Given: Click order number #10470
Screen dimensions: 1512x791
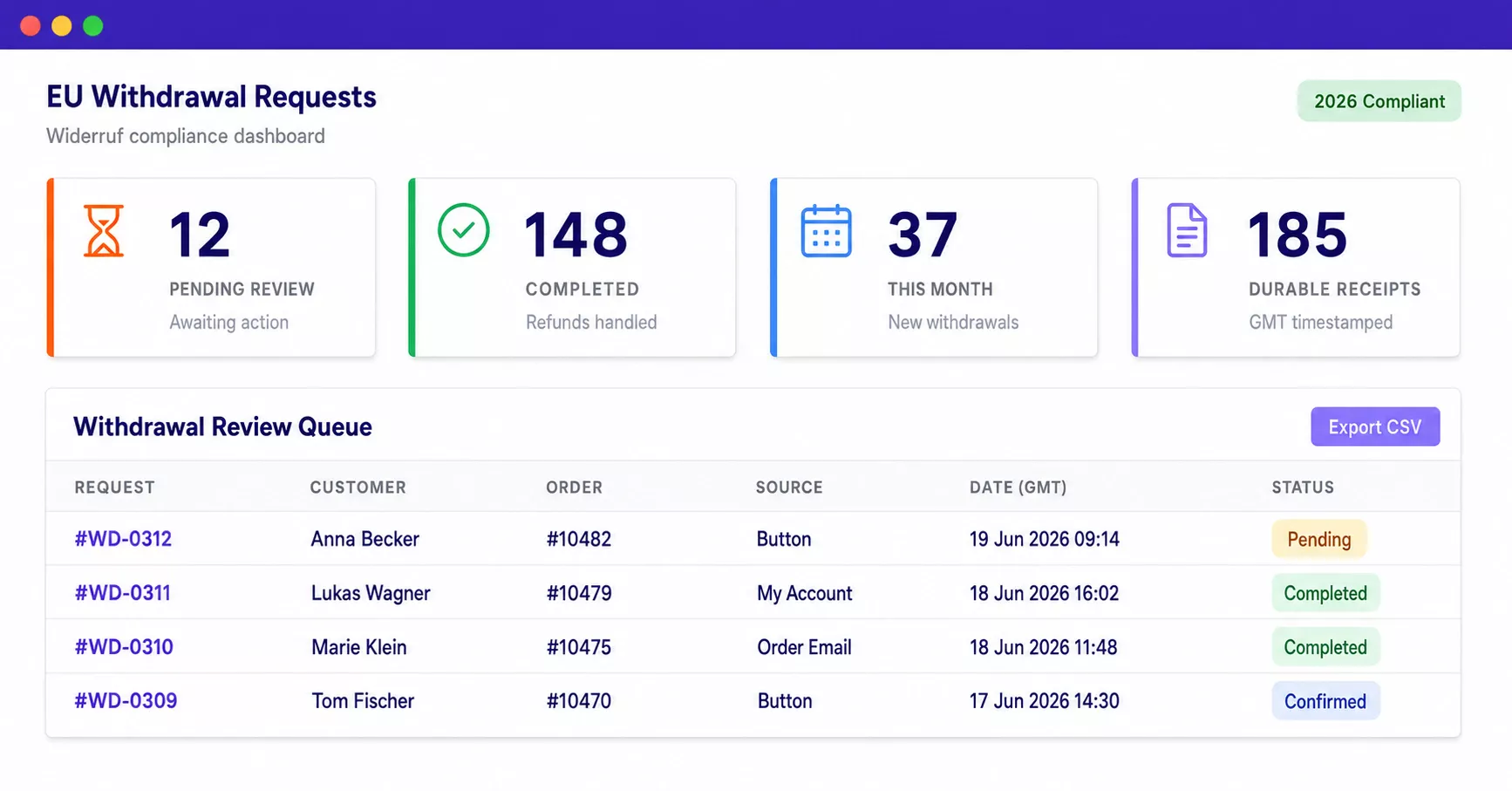Looking at the screenshot, I should coord(579,701).
